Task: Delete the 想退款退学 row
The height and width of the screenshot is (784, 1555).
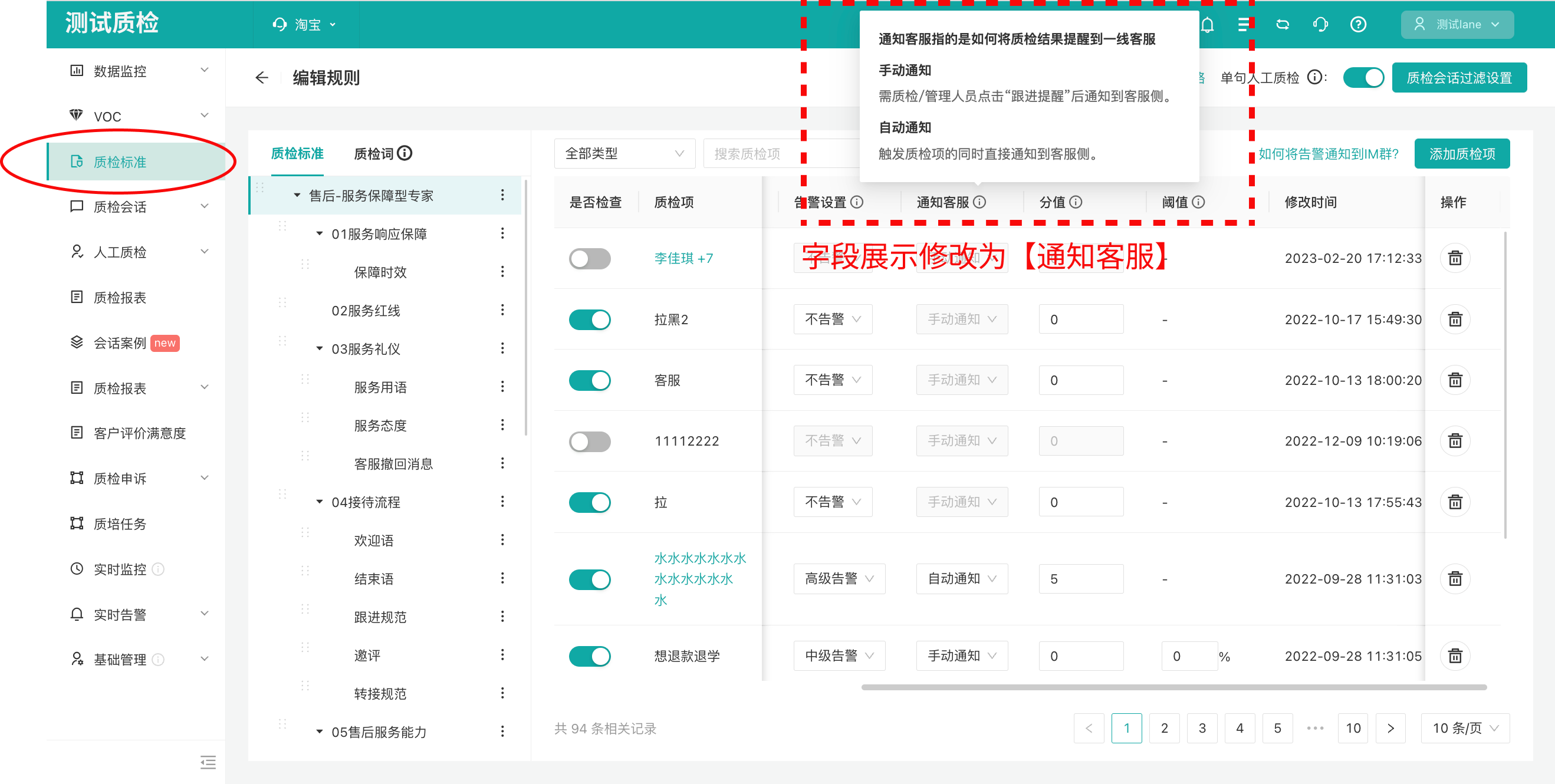Action: pos(1455,655)
